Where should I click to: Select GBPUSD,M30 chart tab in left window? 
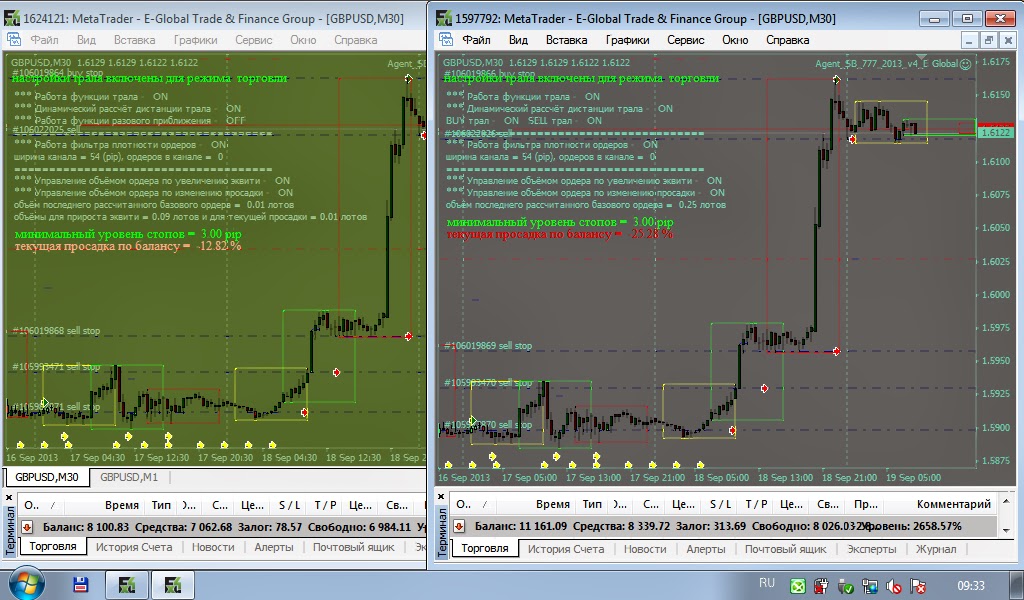(46, 477)
